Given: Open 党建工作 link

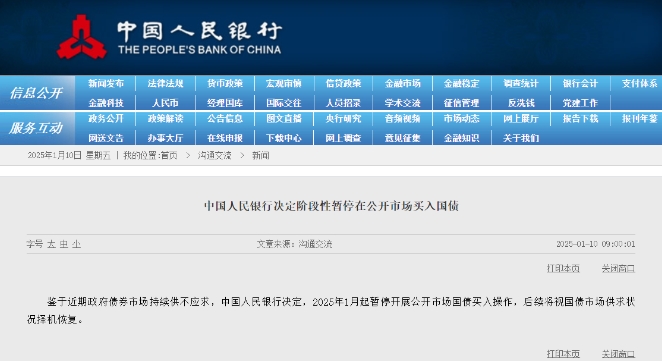Looking at the screenshot, I should tap(580, 103).
